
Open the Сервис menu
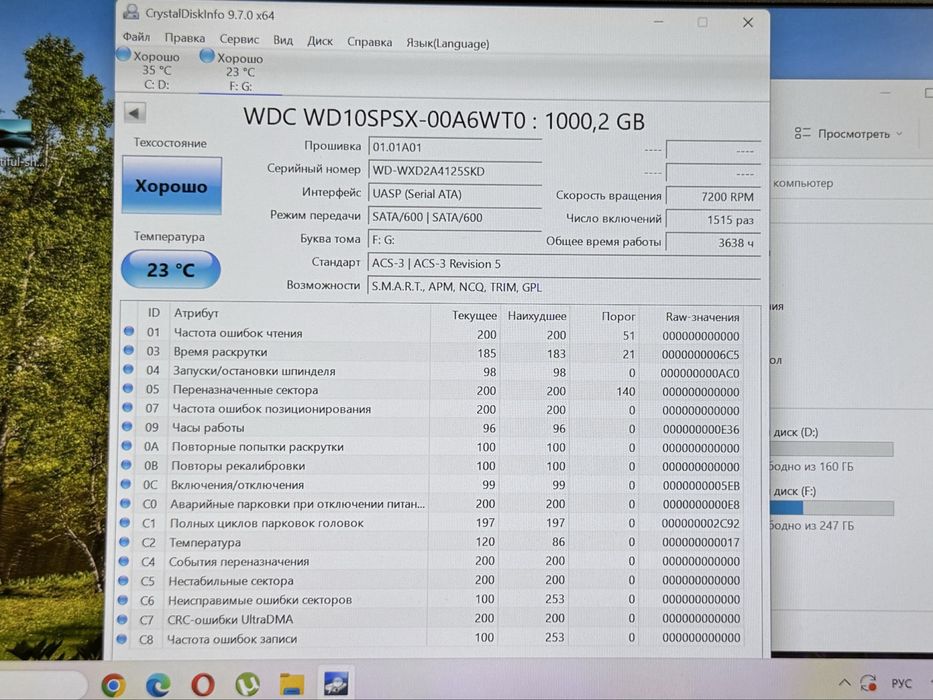[x=239, y=39]
